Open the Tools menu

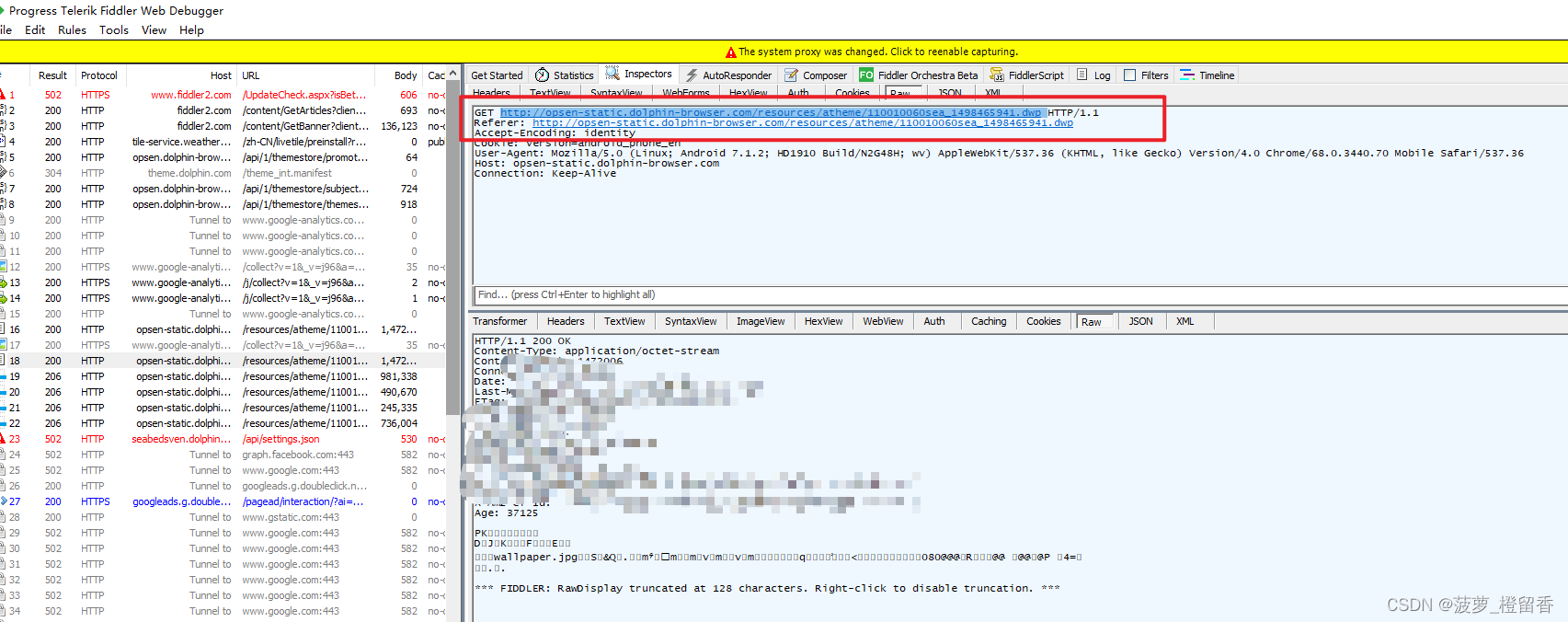pos(114,30)
